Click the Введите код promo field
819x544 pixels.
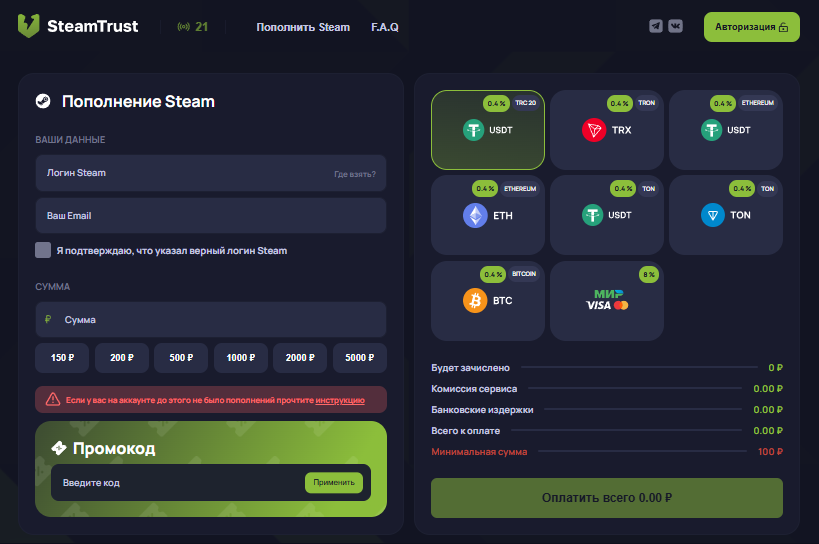pyautogui.click(x=175, y=483)
